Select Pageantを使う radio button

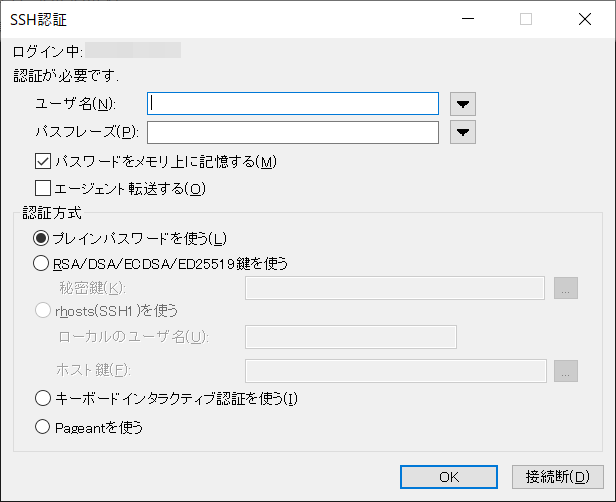tap(41, 427)
